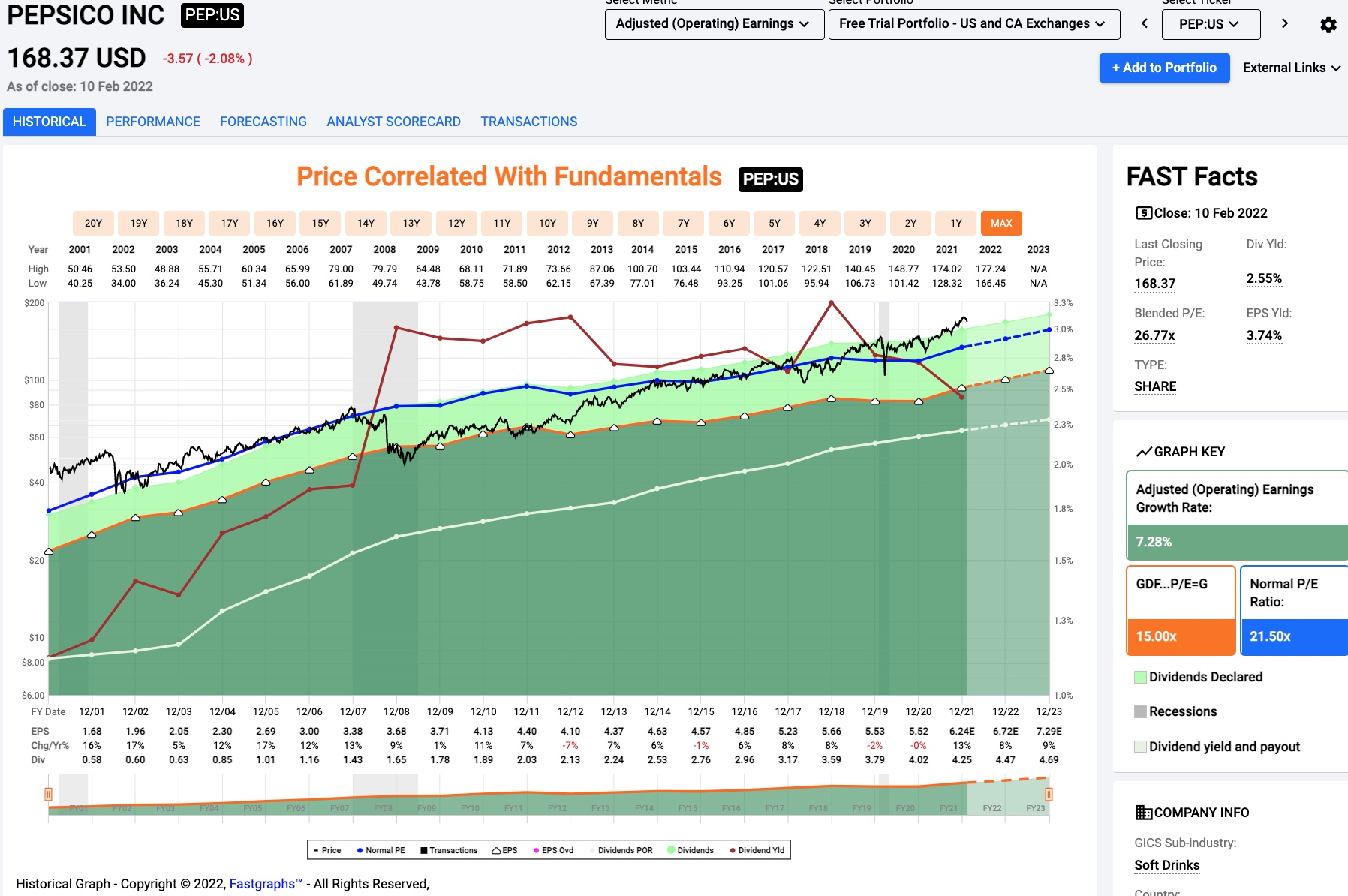This screenshot has width=1348, height=896.
Task: Click the -7% EPS change value
Action: 570,745
